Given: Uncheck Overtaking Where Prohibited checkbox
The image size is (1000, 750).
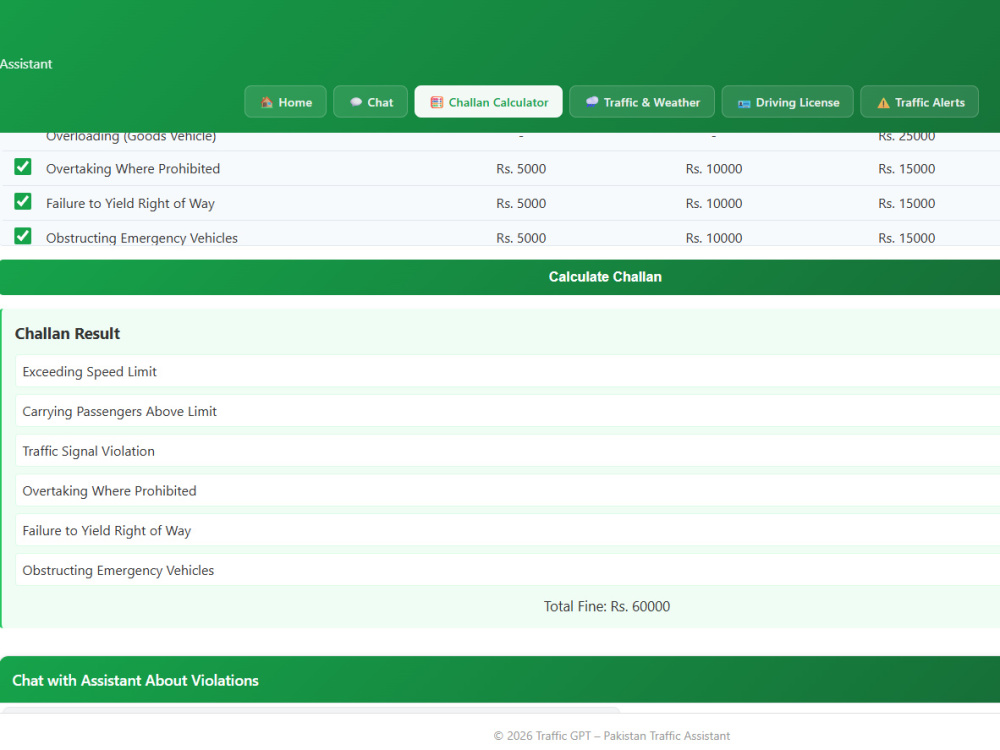Looking at the screenshot, I should point(23,167).
